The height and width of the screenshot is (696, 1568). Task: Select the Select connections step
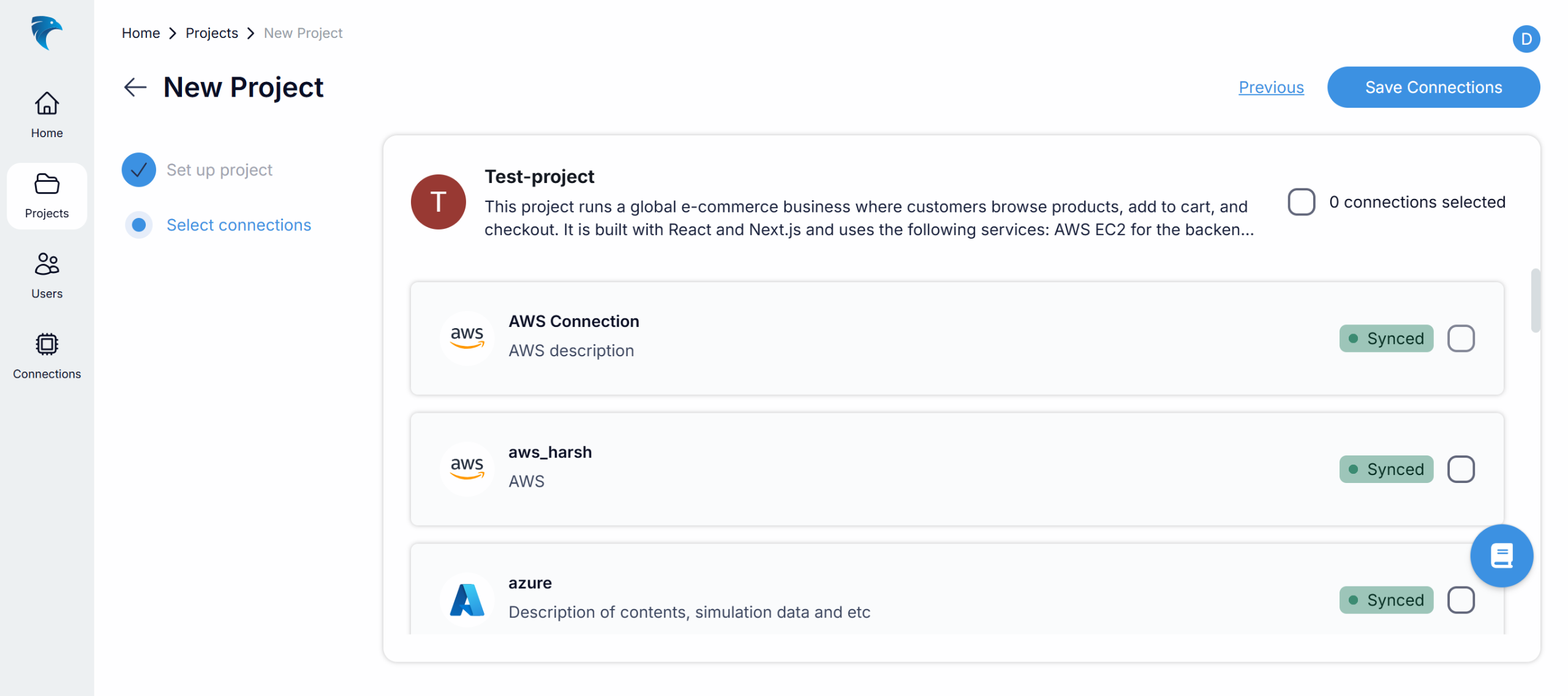[x=238, y=225]
